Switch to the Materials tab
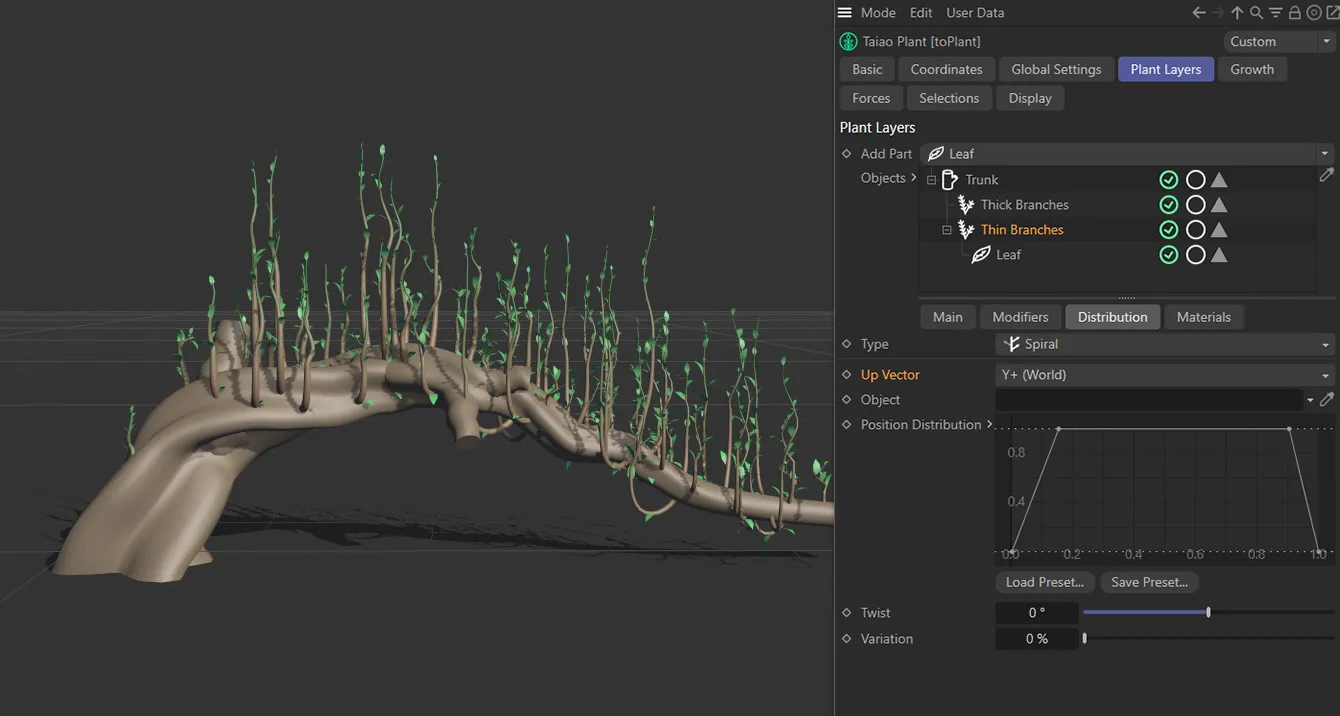The width and height of the screenshot is (1340, 716). tap(1203, 316)
